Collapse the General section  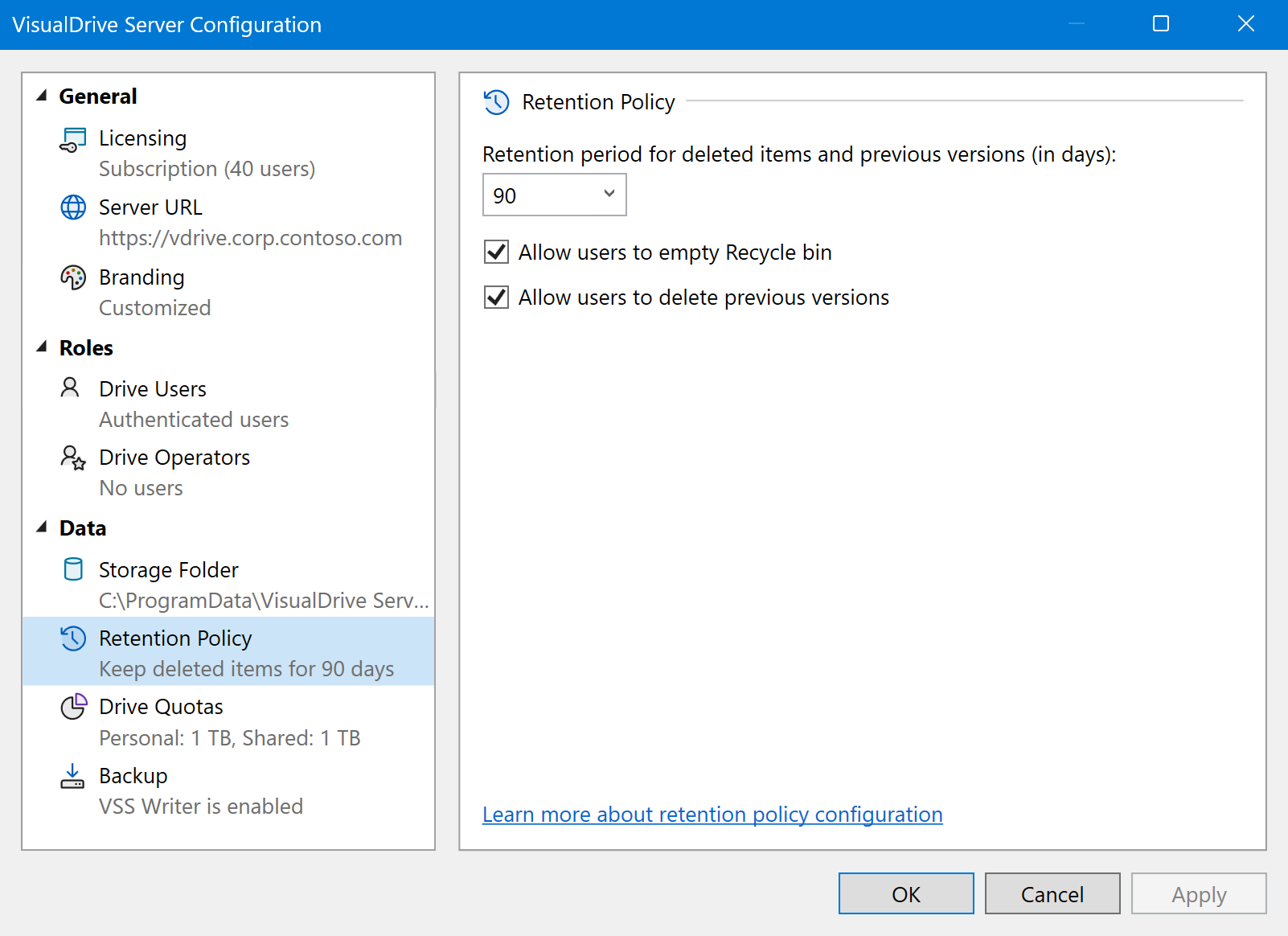pyautogui.click(x=43, y=96)
